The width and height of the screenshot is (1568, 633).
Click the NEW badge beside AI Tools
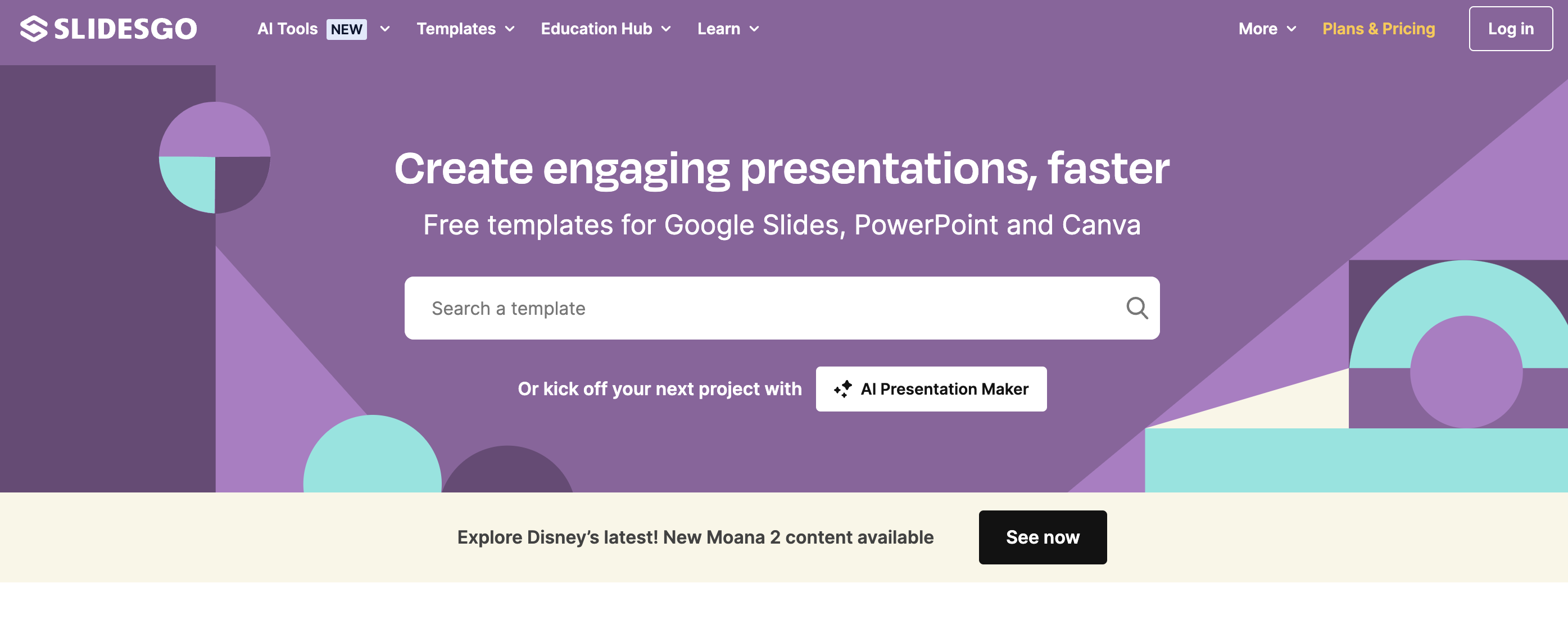point(346,29)
